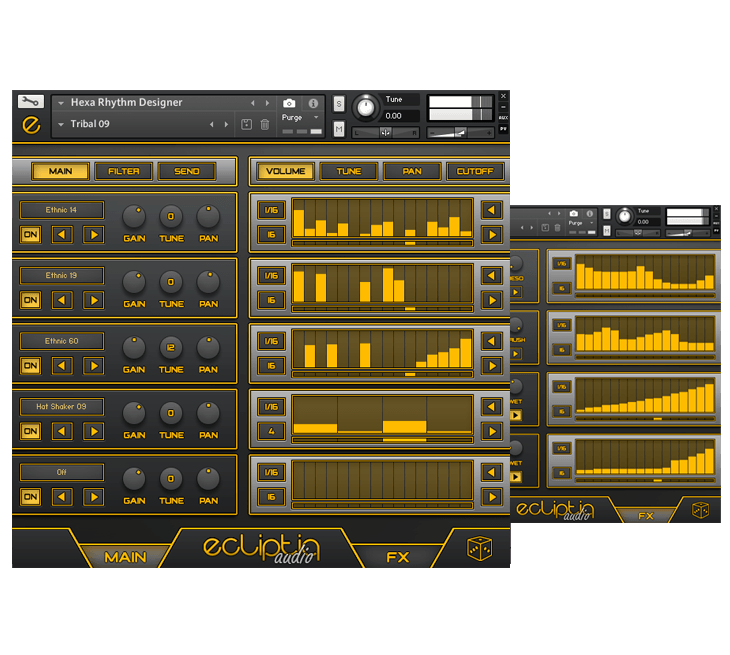This screenshot has width=730, height=655.
Task: Select the previous sample before Hat Shaker 09
Action: coord(62,431)
